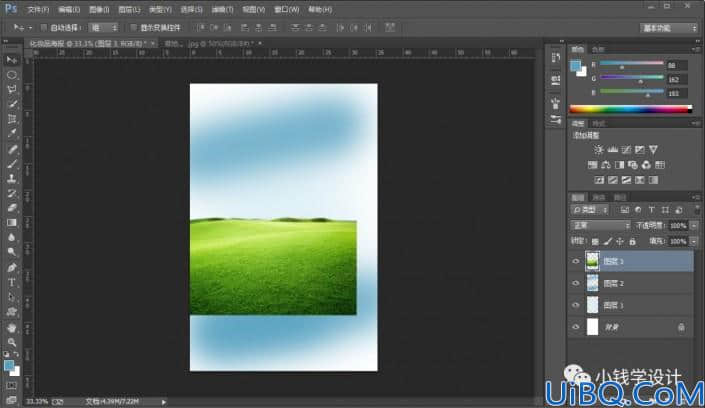This screenshot has width=705, height=408.
Task: Open the 滤镜(T) menu
Action: [223, 9]
